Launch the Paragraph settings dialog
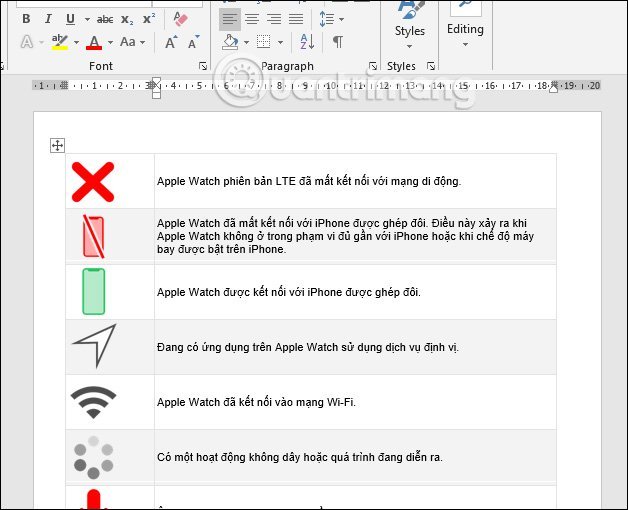The image size is (628, 510). pyautogui.click(x=373, y=66)
